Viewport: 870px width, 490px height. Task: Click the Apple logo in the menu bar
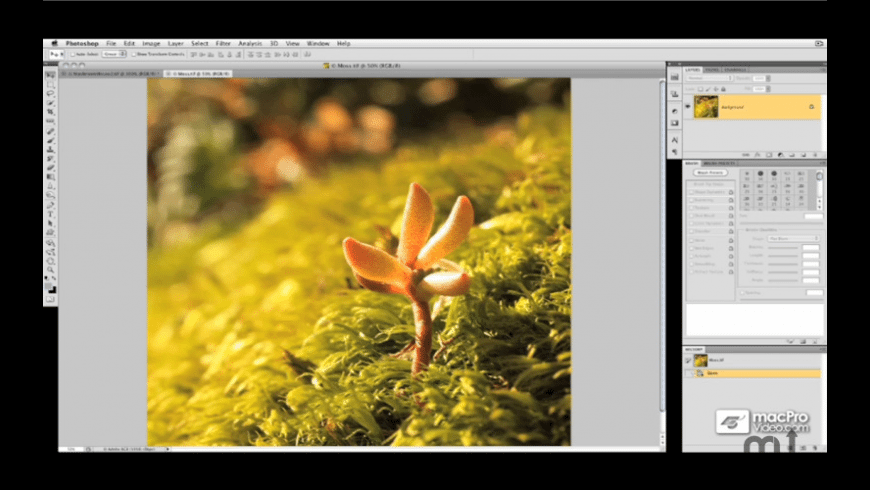54,44
